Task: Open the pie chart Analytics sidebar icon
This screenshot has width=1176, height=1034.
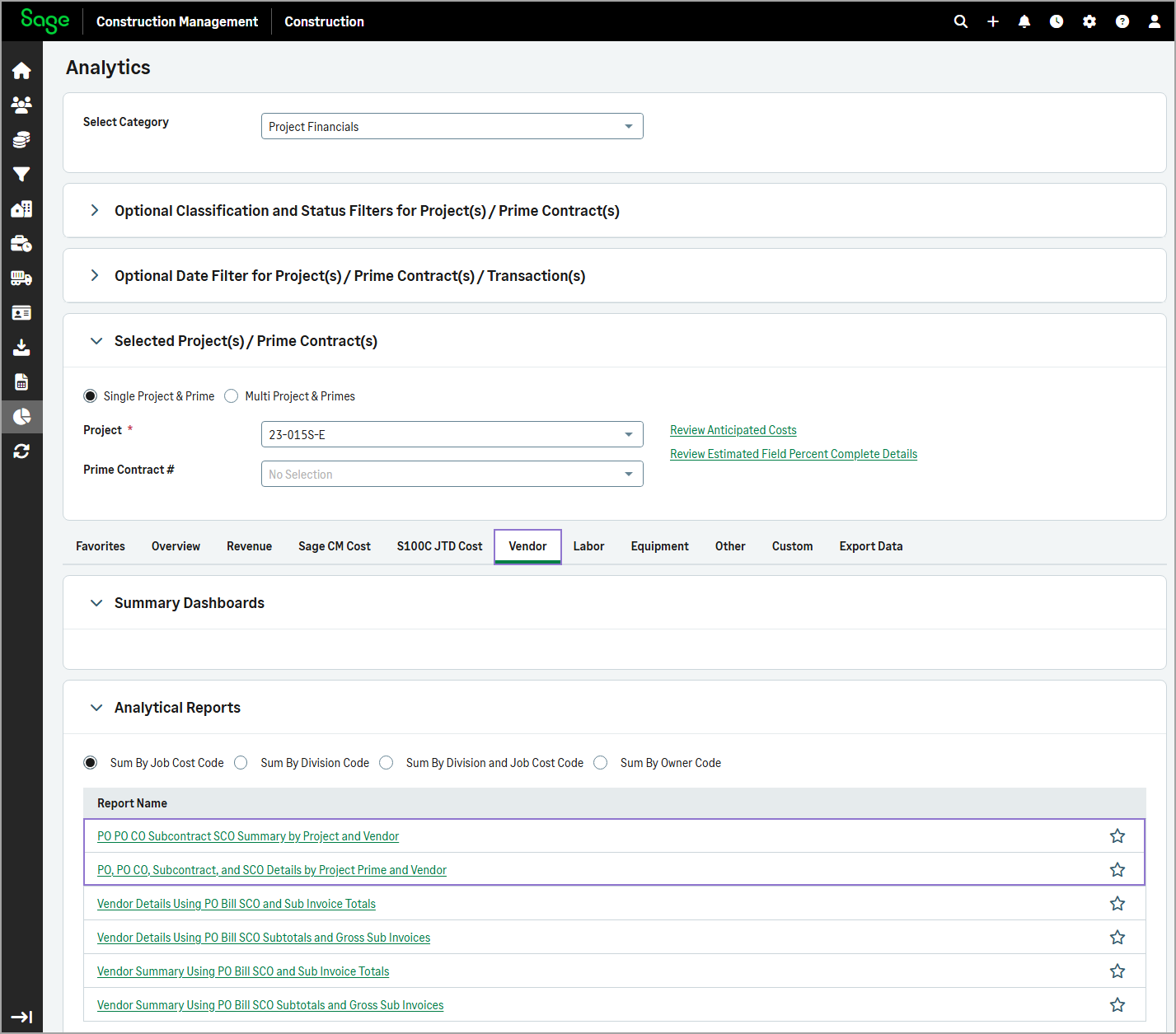Action: pyautogui.click(x=21, y=417)
